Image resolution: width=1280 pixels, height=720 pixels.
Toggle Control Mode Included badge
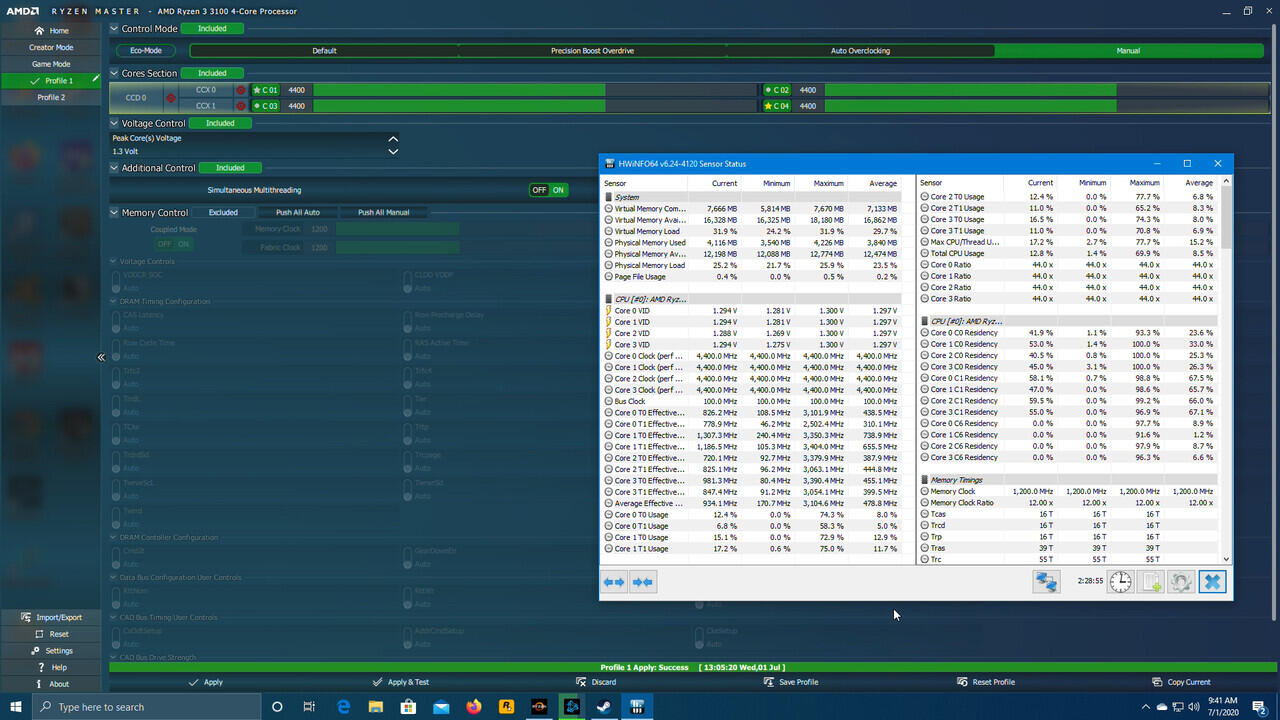point(212,29)
